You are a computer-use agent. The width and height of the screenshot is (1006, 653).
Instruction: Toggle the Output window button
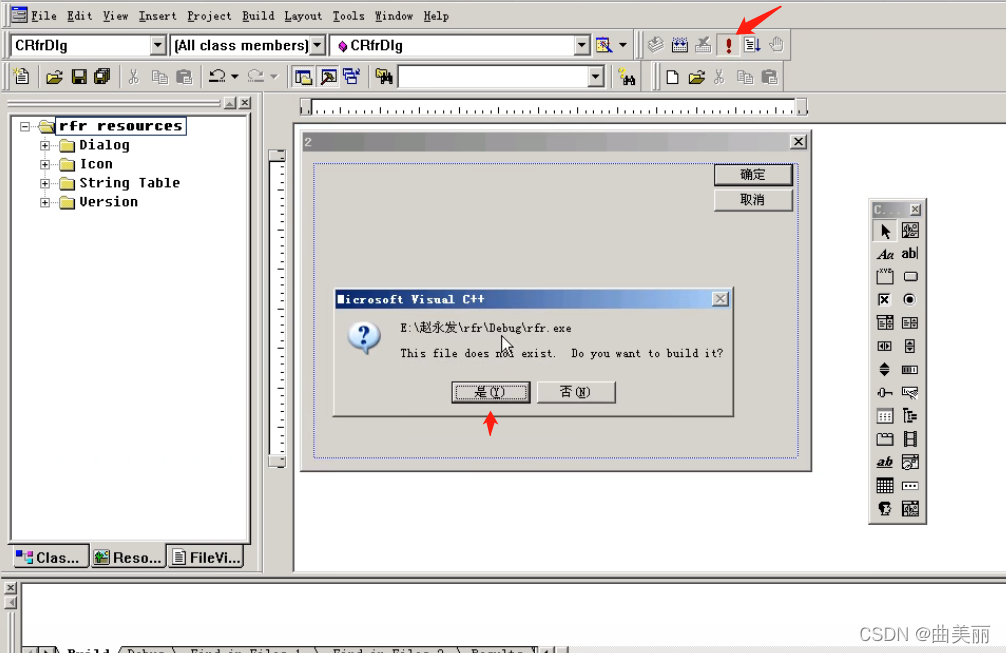[x=328, y=77]
